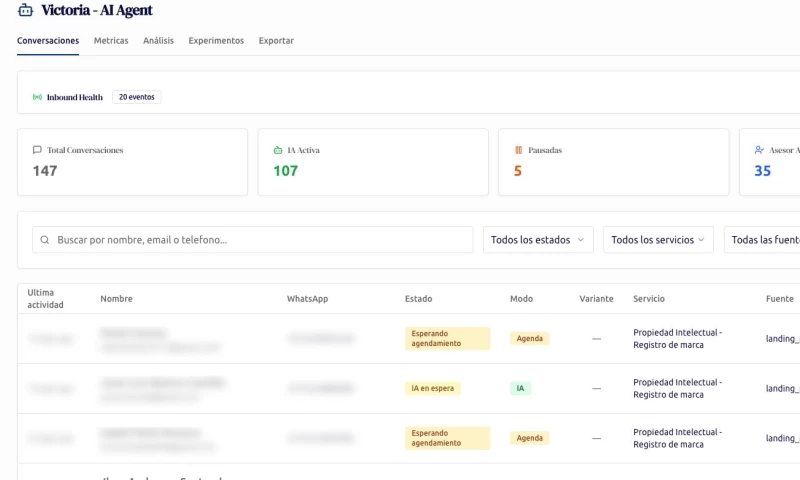The height and width of the screenshot is (480, 800).
Task: Click the Variante column header
Action: (596, 298)
